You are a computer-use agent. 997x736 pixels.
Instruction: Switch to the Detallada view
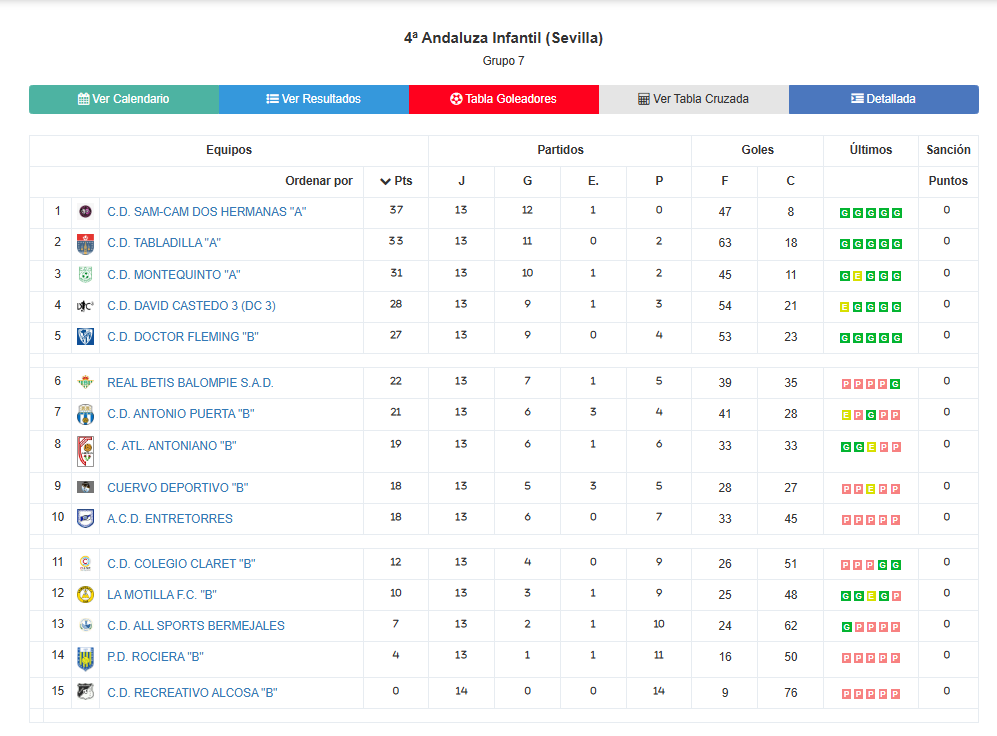(884, 99)
